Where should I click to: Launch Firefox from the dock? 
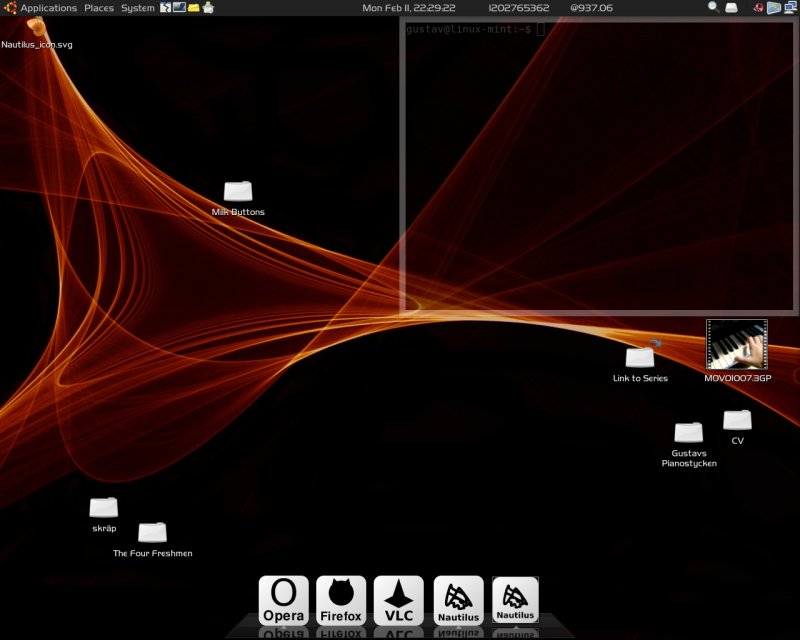click(x=341, y=601)
